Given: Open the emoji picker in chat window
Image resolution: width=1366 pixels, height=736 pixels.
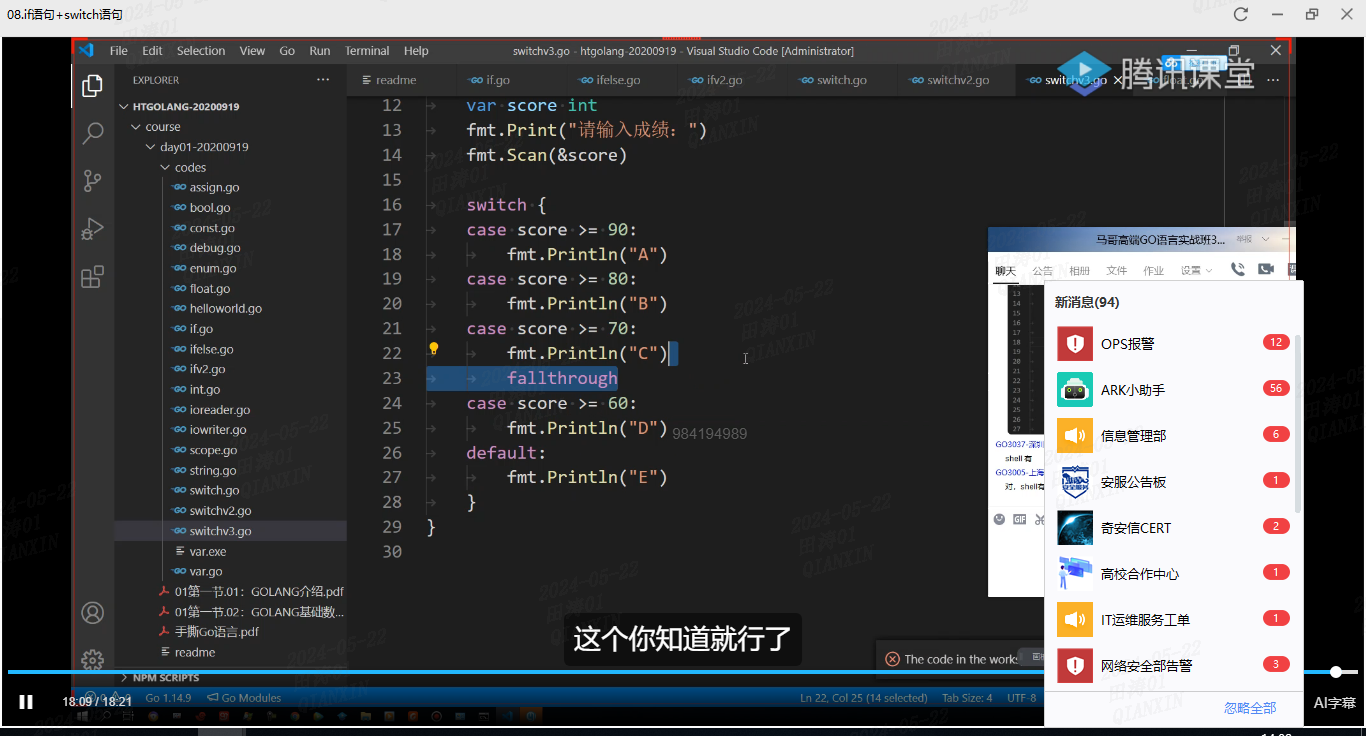Looking at the screenshot, I should point(999,519).
